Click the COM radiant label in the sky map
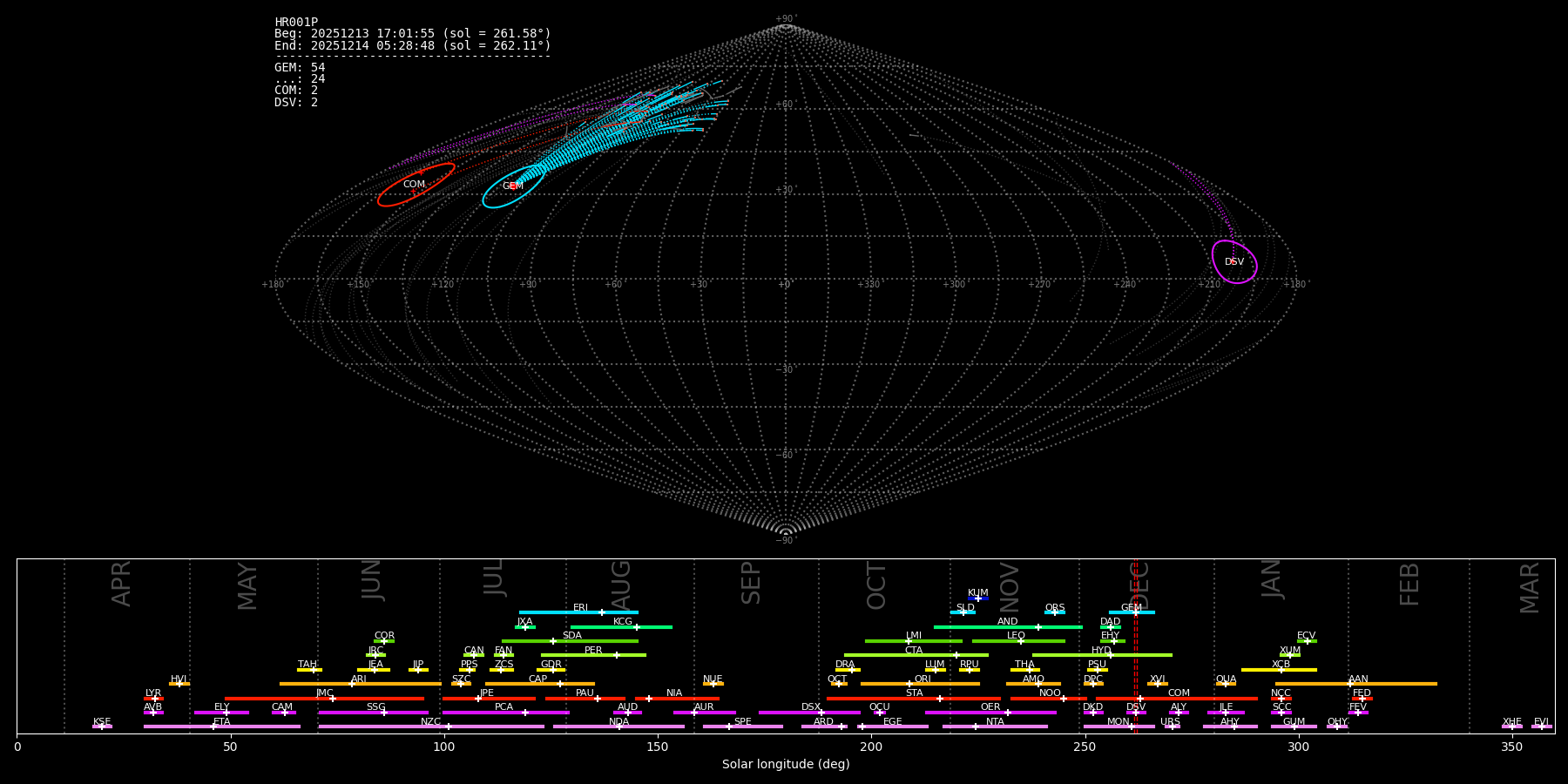This screenshot has width=1568, height=784. (x=414, y=185)
